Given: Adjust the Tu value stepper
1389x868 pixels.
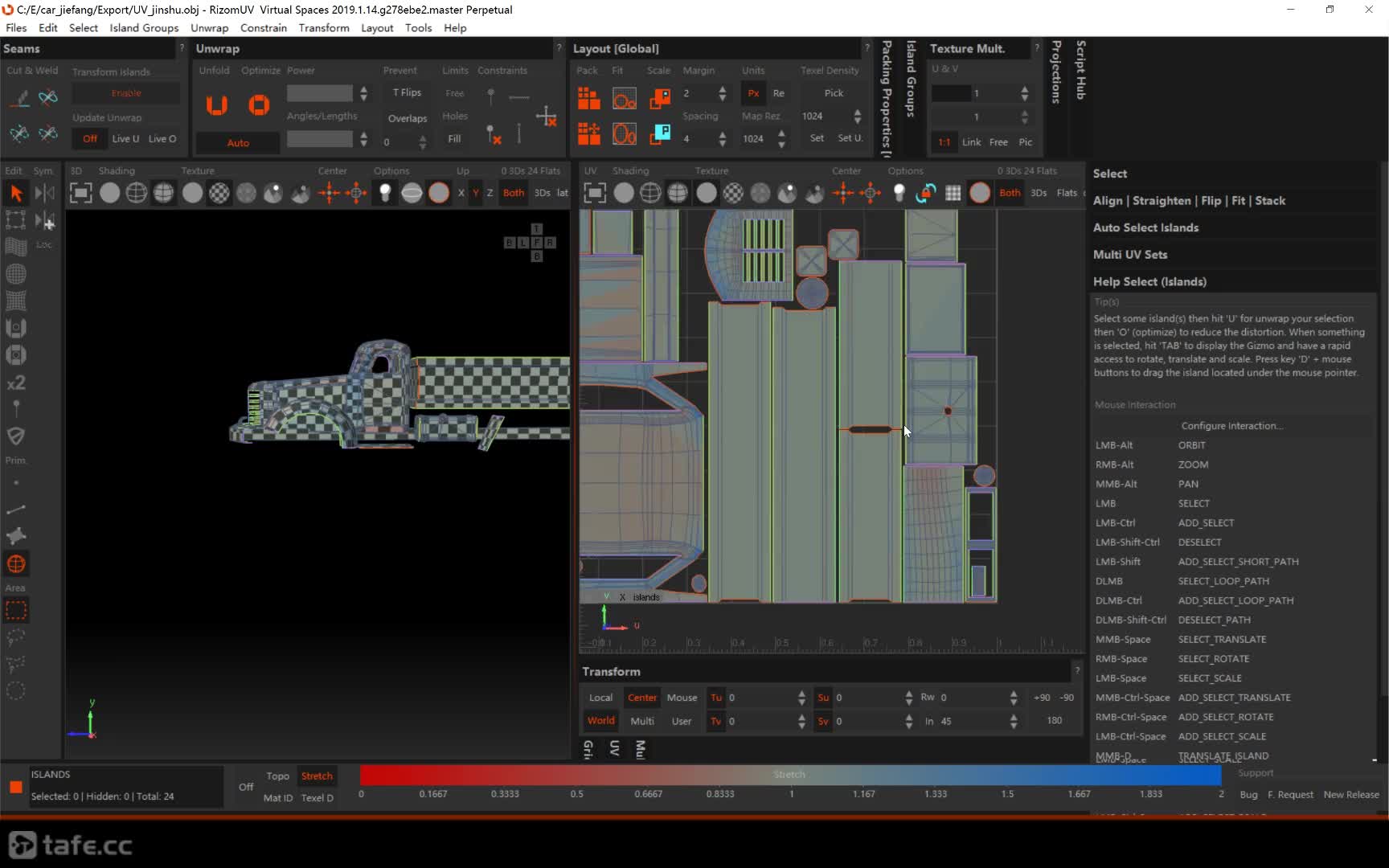Looking at the screenshot, I should pyautogui.click(x=801, y=698).
